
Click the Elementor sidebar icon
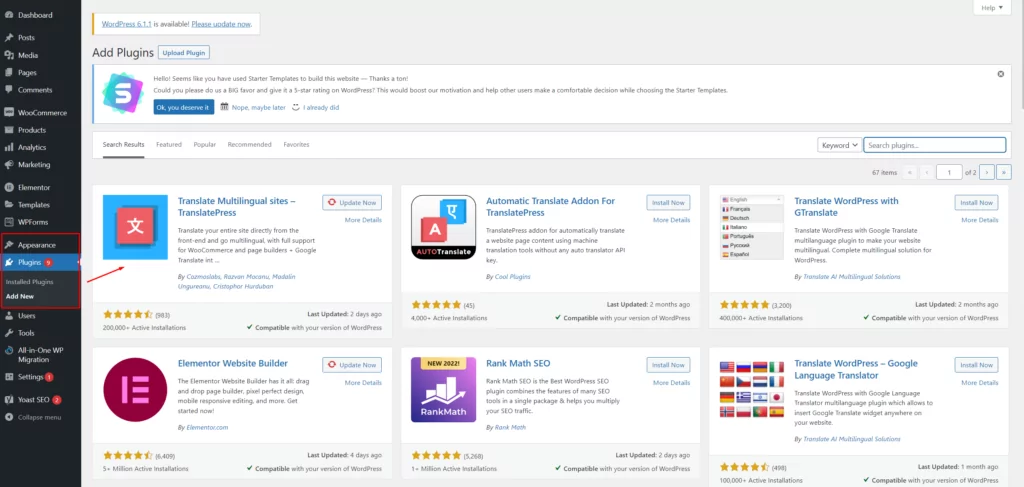pos(9,187)
